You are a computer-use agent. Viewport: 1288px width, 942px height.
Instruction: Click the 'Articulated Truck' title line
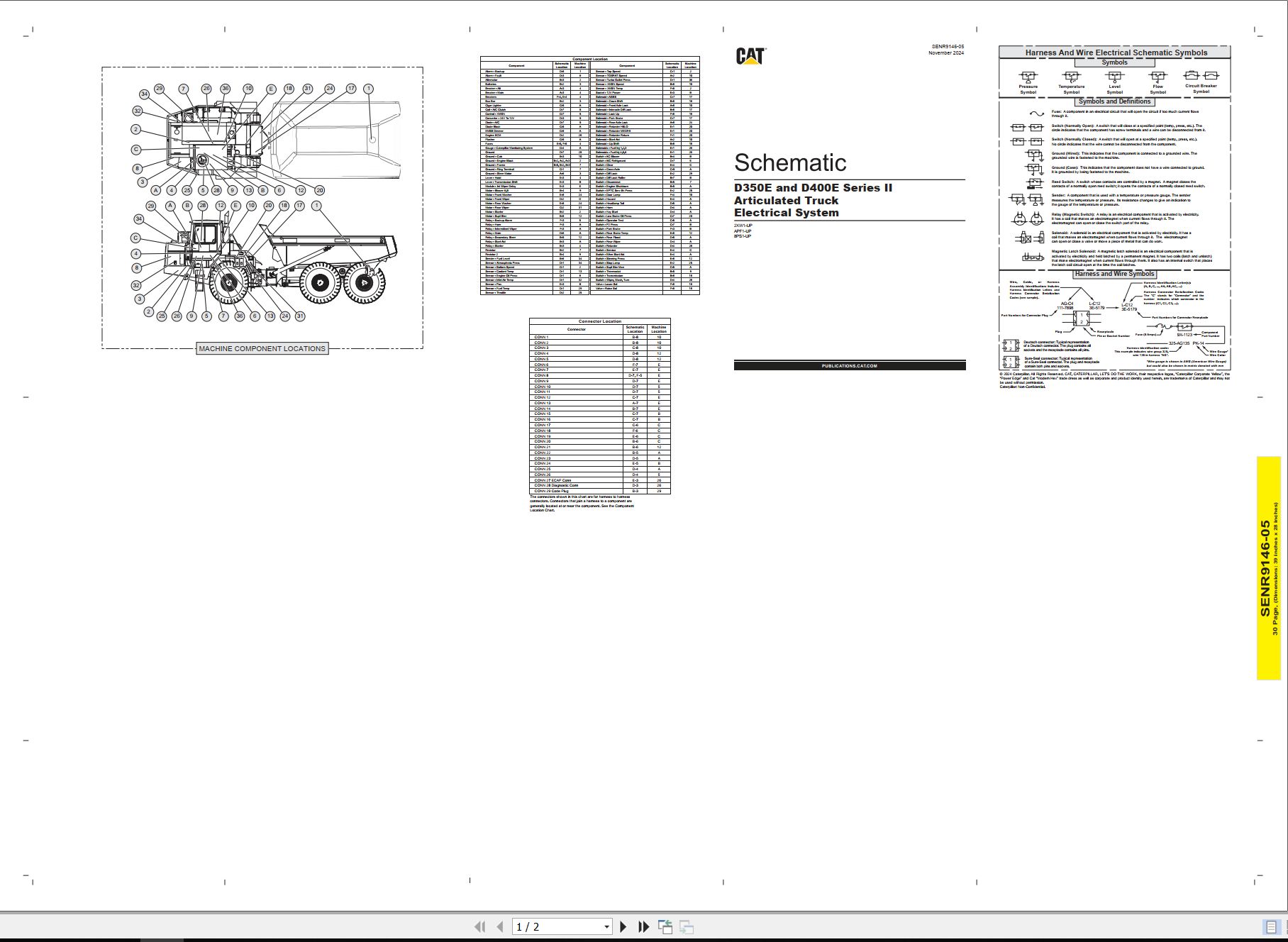(786, 201)
